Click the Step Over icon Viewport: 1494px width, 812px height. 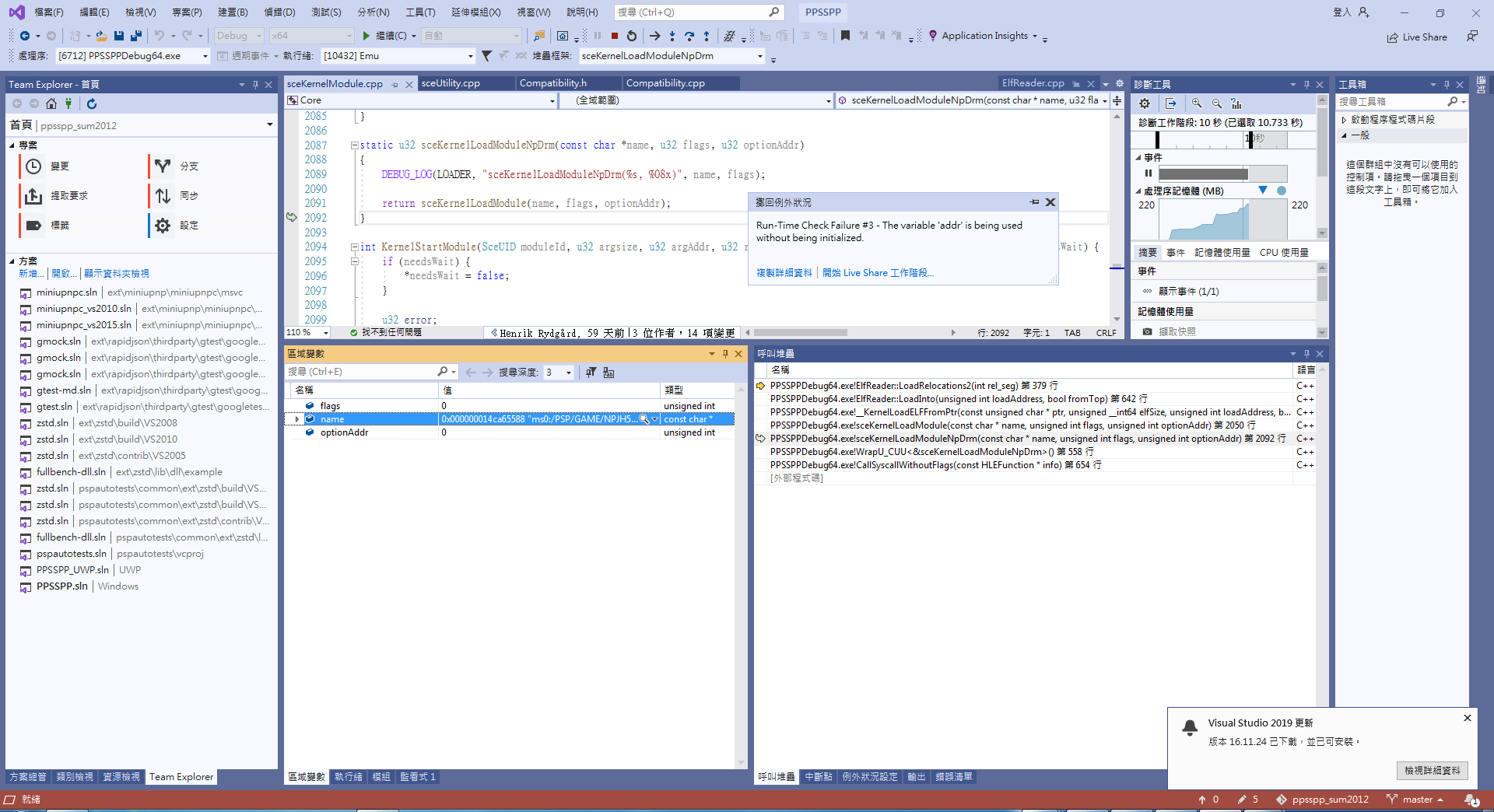tap(689, 36)
